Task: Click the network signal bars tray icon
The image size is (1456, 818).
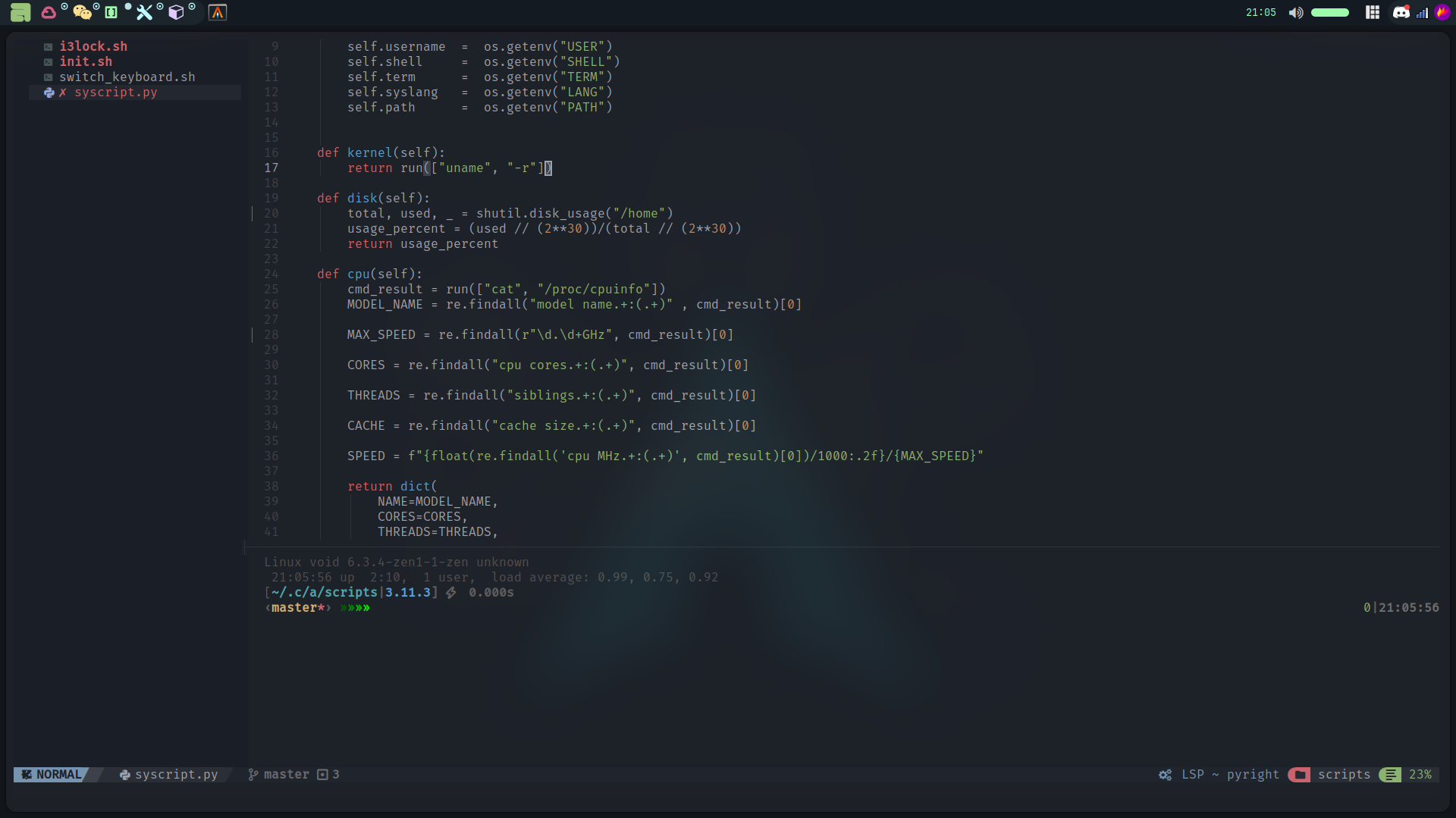Action: click(1422, 13)
